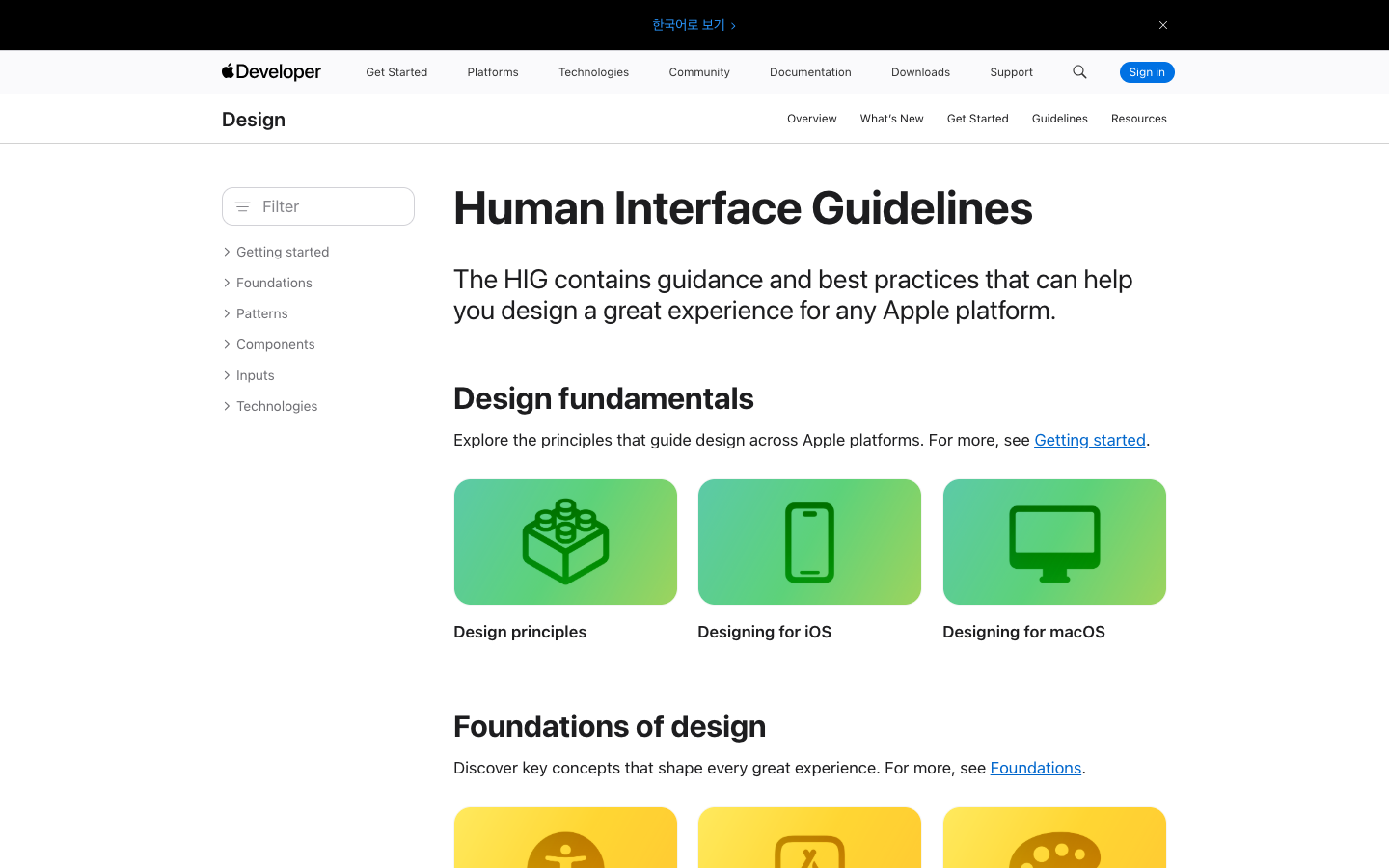The width and height of the screenshot is (1389, 868).
Task: Click the Korean language view link
Action: tap(694, 25)
